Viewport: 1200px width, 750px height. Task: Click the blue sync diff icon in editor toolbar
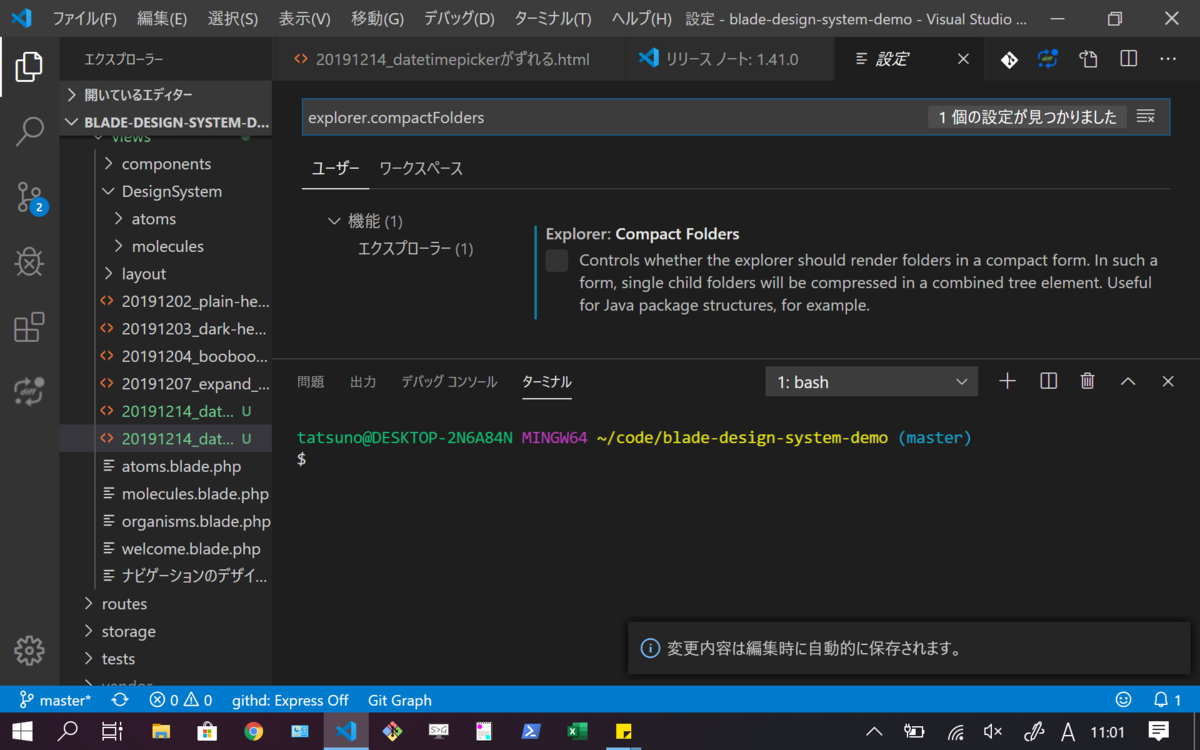click(1047, 60)
